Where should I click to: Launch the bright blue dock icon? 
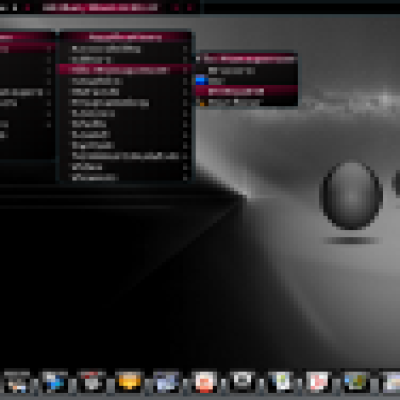[55, 382]
